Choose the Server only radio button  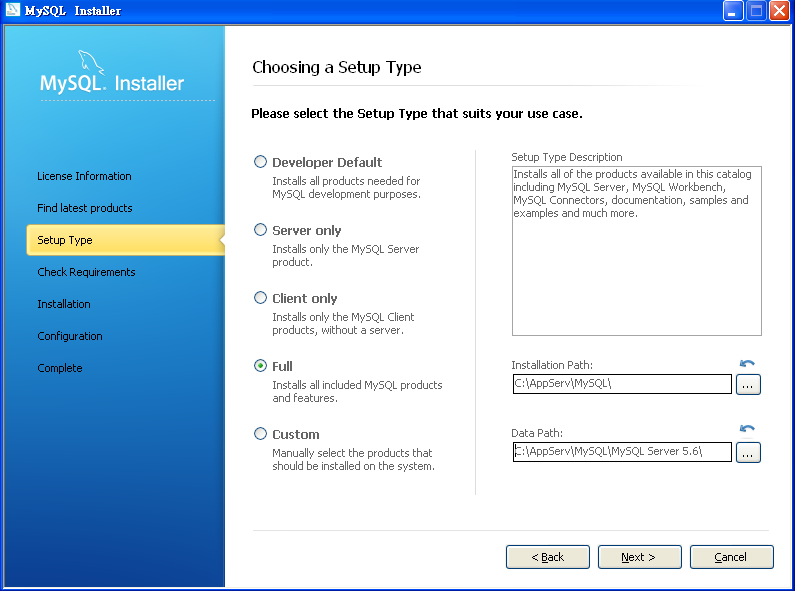point(260,230)
